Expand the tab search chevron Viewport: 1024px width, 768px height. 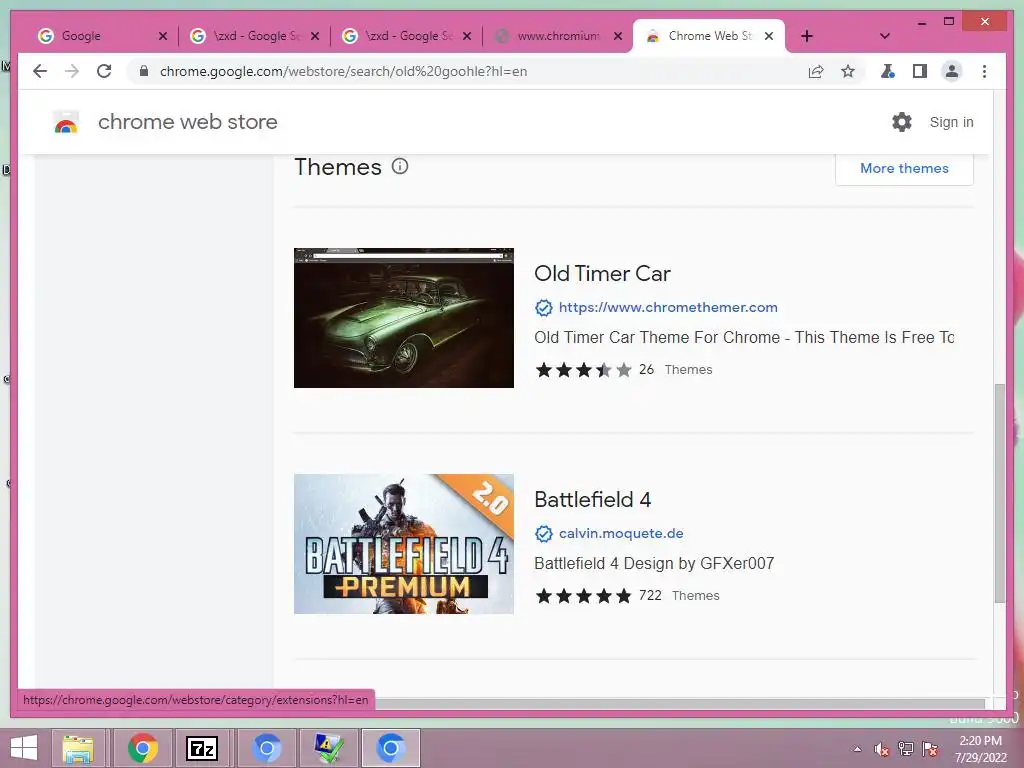tap(884, 36)
